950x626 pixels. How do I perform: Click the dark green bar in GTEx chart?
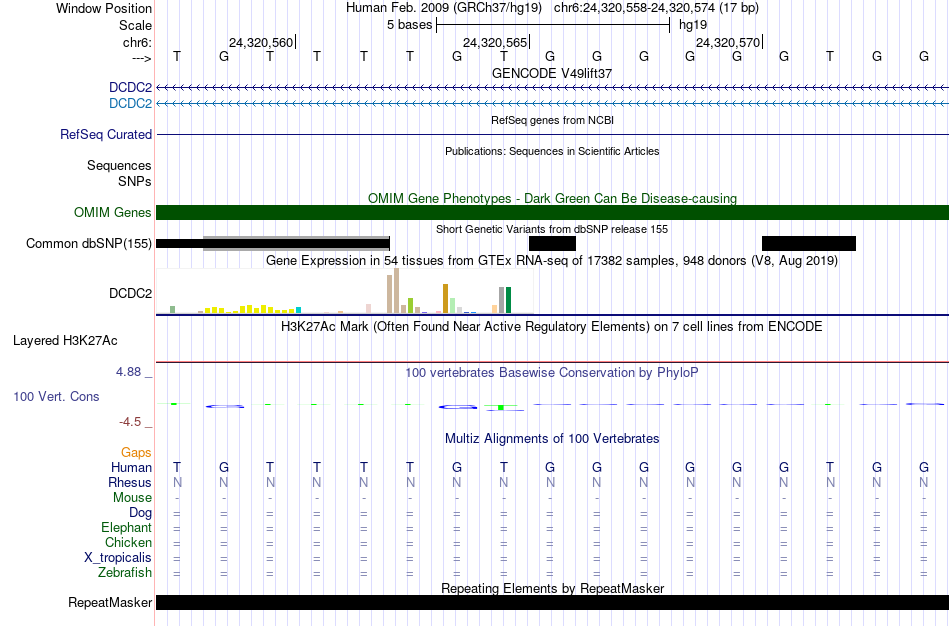(x=509, y=301)
